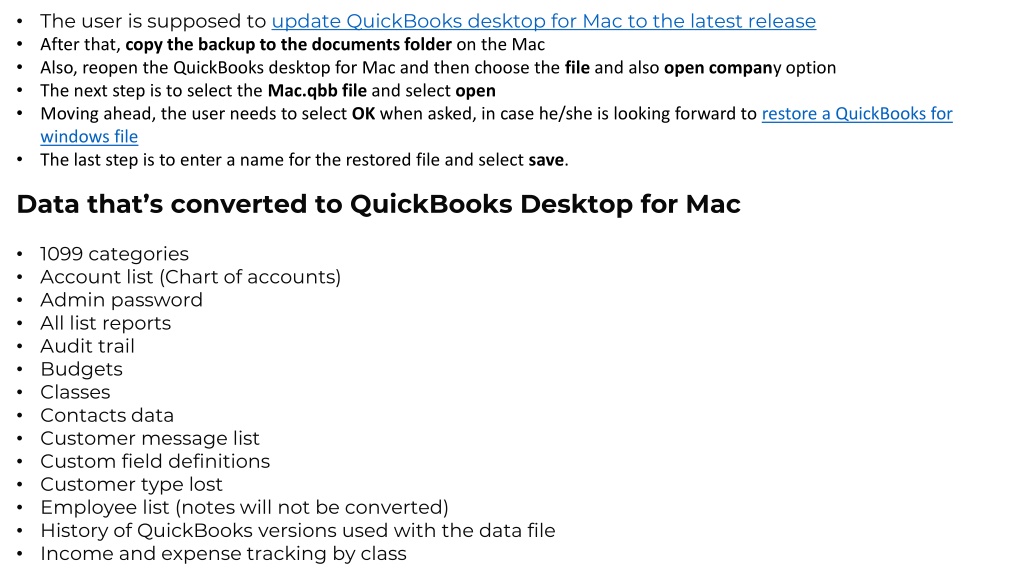Click 'Income and expense tracking by class'

coord(223,554)
